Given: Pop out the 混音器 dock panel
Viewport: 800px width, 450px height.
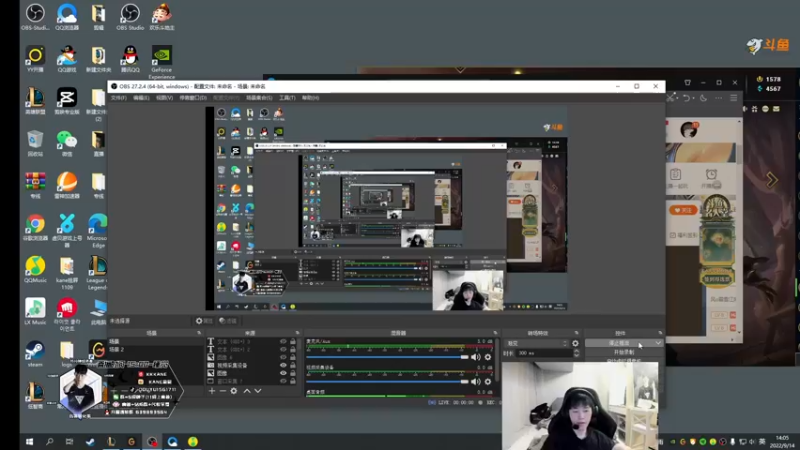Looking at the screenshot, I should click(495, 333).
